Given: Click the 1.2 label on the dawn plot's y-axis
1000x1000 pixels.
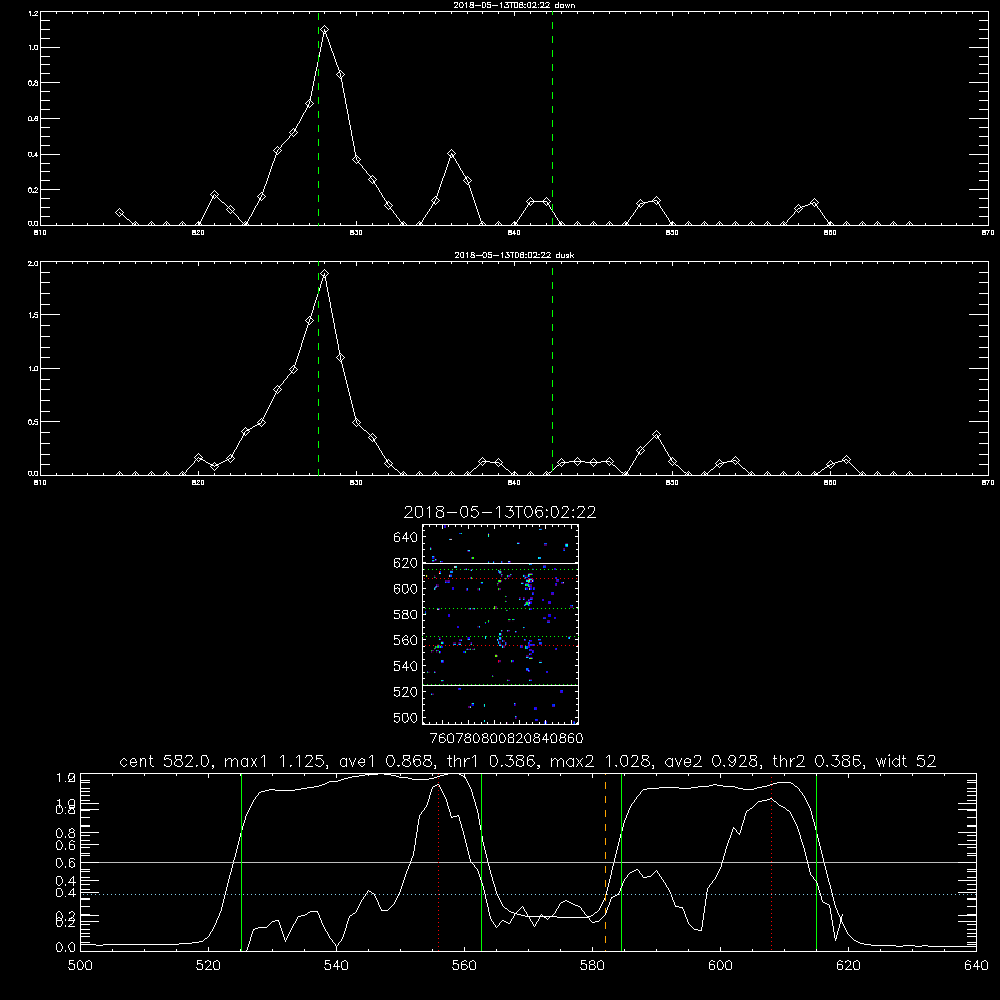Looking at the screenshot, I should 33,13.
